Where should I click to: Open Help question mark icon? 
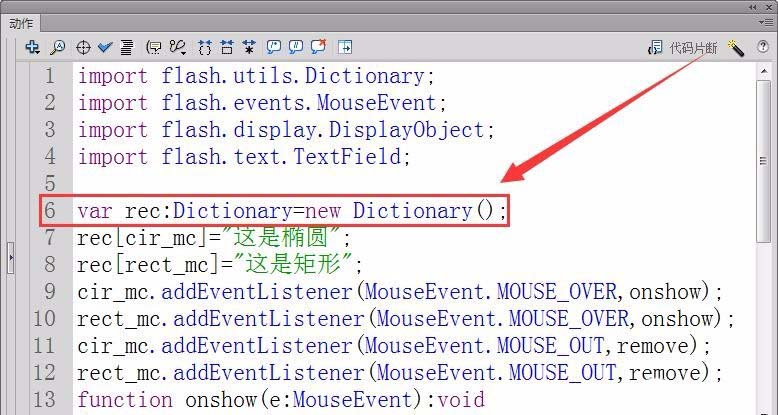763,47
